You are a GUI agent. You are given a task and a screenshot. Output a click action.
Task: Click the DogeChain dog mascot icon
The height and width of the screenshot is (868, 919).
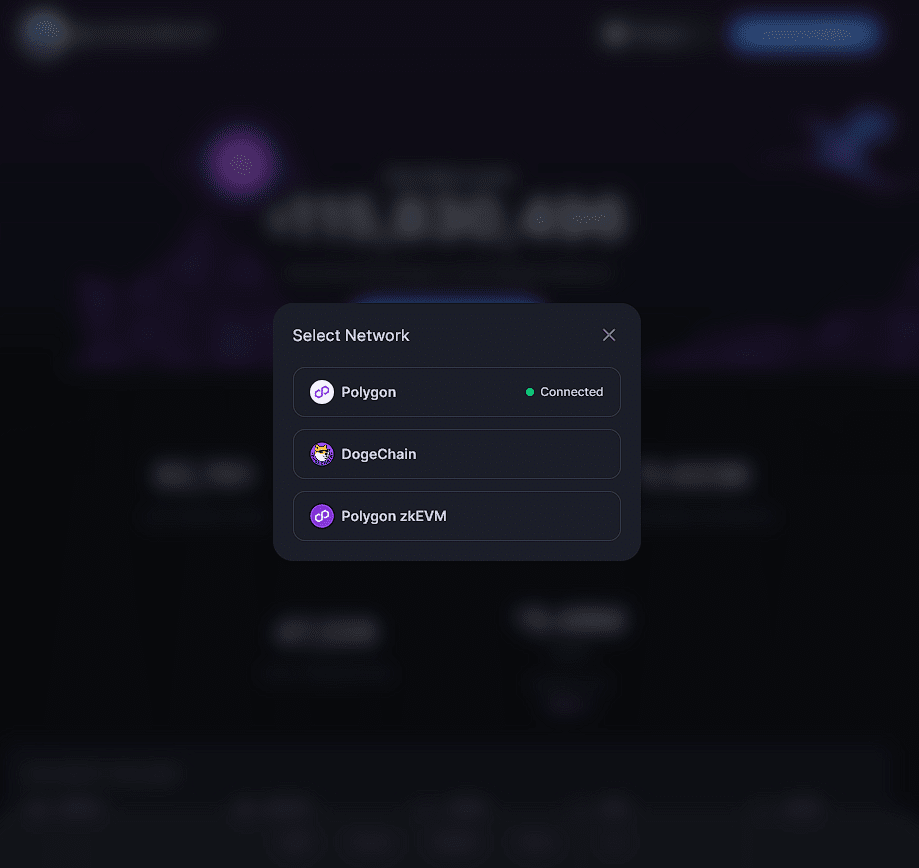322,454
